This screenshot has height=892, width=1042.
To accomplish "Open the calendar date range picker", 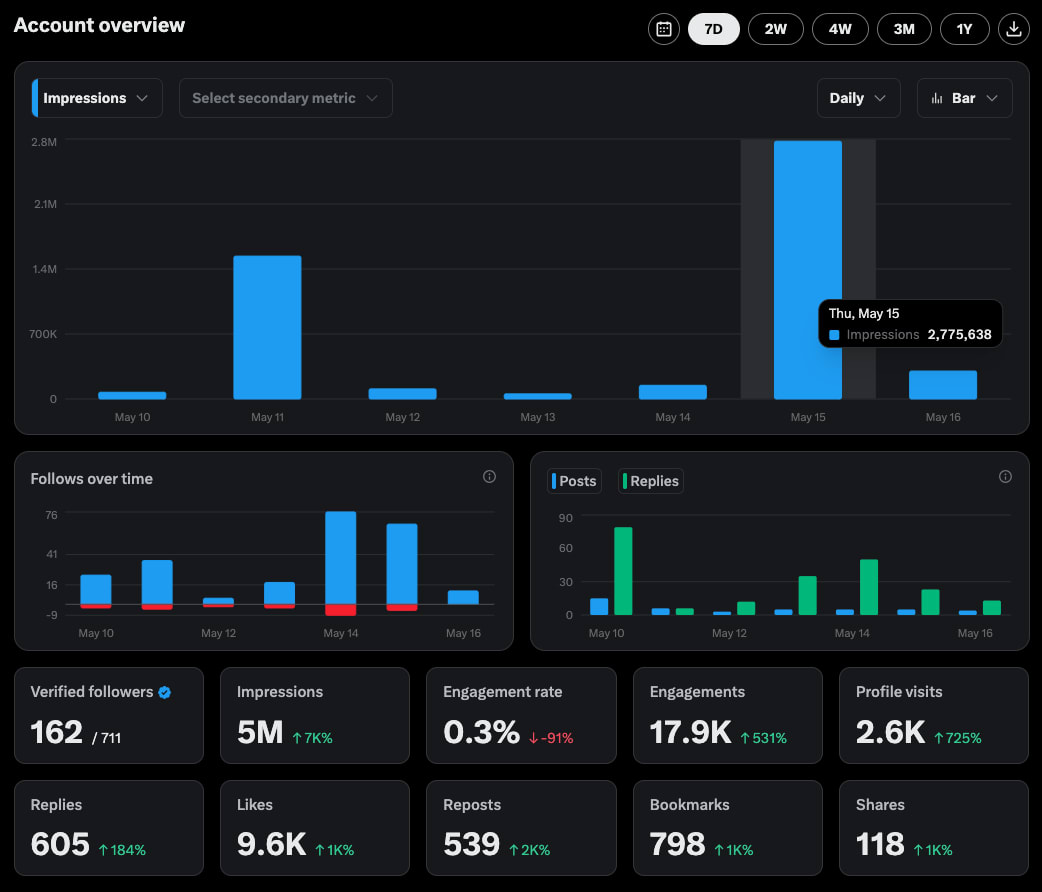I will (x=663, y=29).
